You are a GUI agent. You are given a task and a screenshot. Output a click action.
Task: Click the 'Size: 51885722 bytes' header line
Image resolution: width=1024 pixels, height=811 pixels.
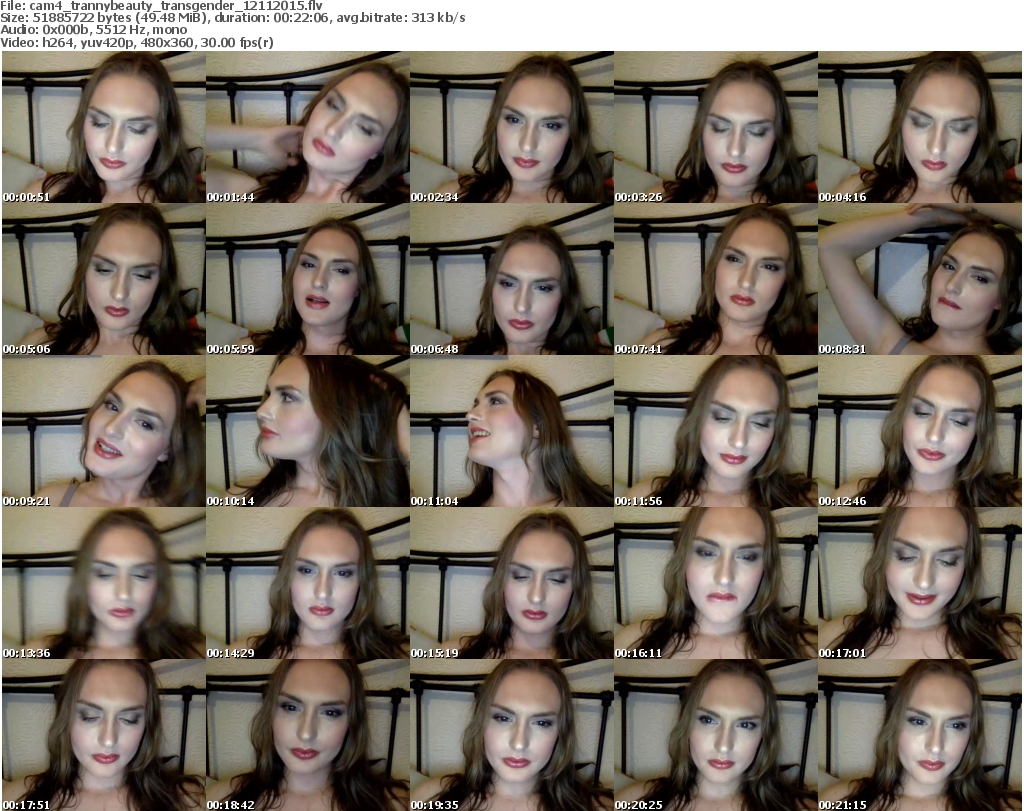click(x=232, y=18)
